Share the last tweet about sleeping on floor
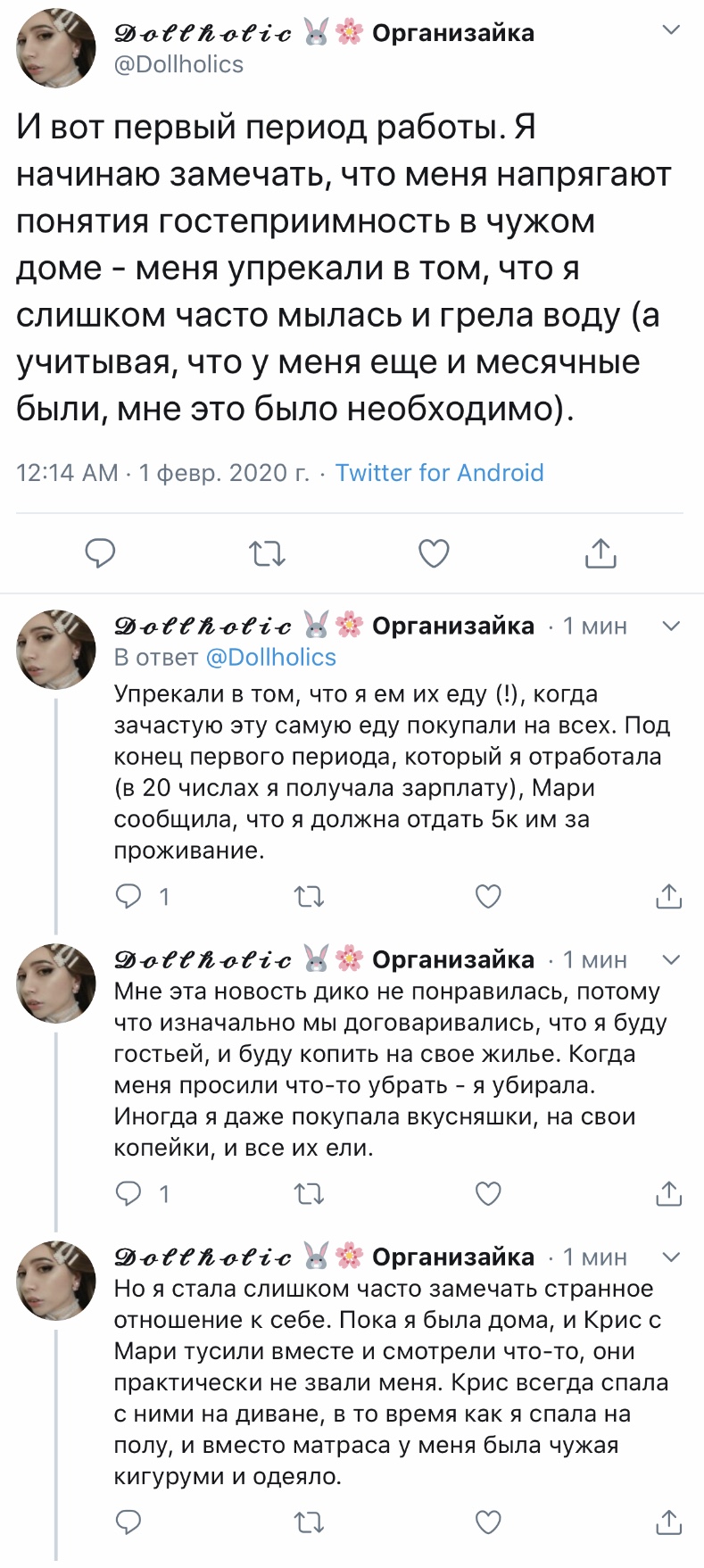This screenshot has height=1568, width=704. click(668, 1522)
